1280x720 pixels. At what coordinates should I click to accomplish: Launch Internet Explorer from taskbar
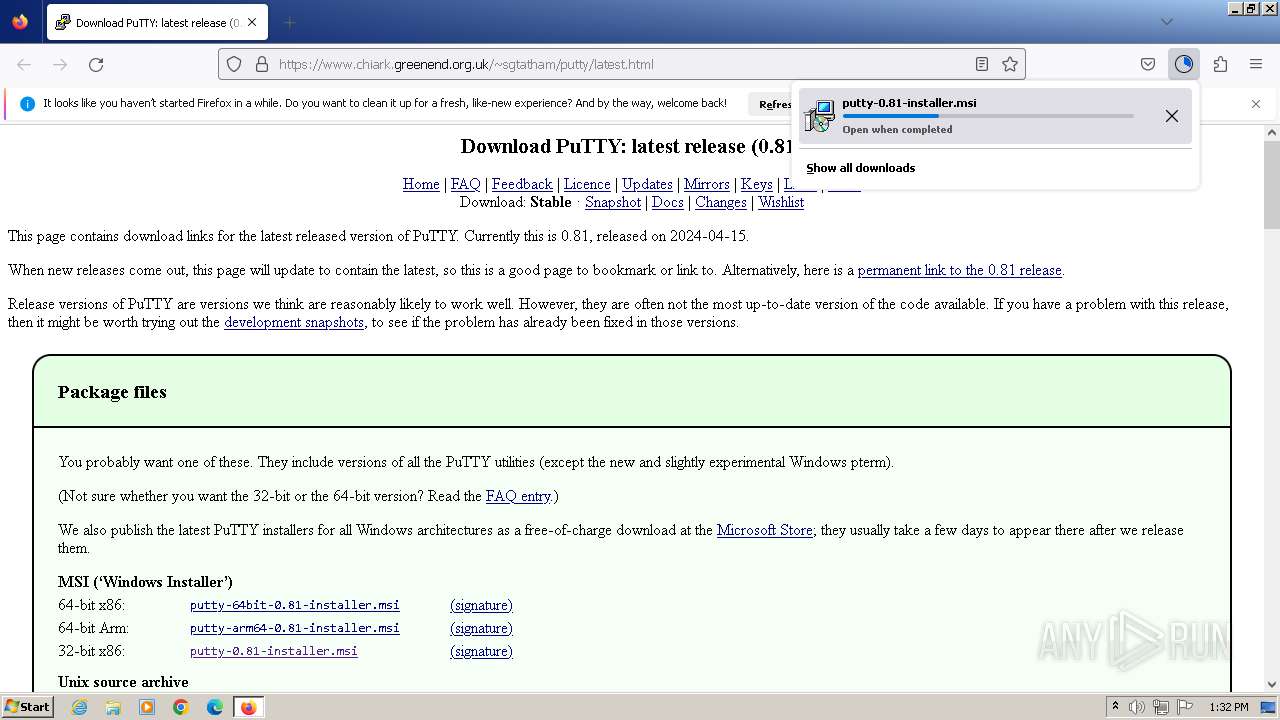[79, 707]
